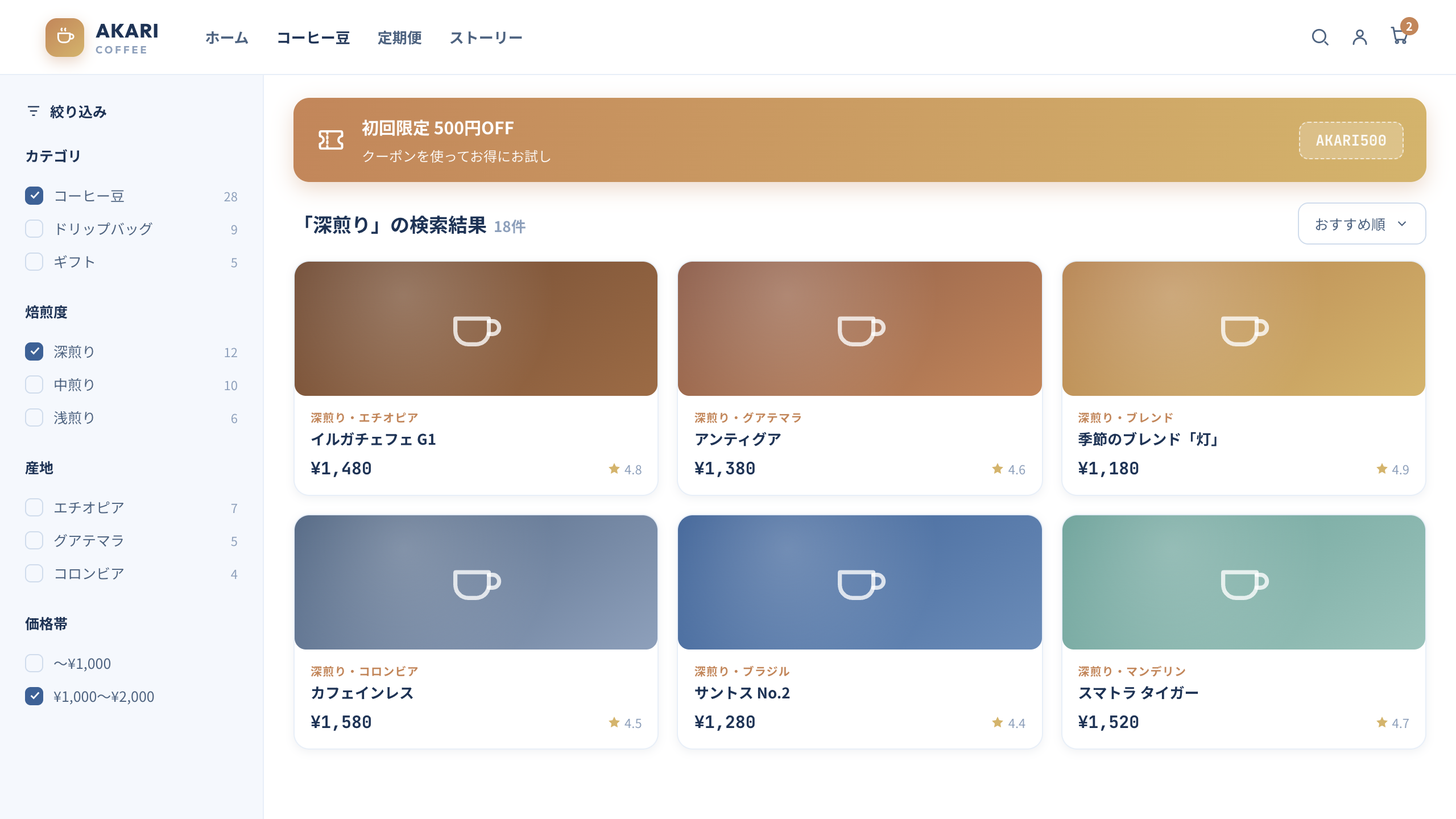Screen dimensions: 1456x819
Task: Check the 中煎り roast checkbox
Action: point(34,384)
